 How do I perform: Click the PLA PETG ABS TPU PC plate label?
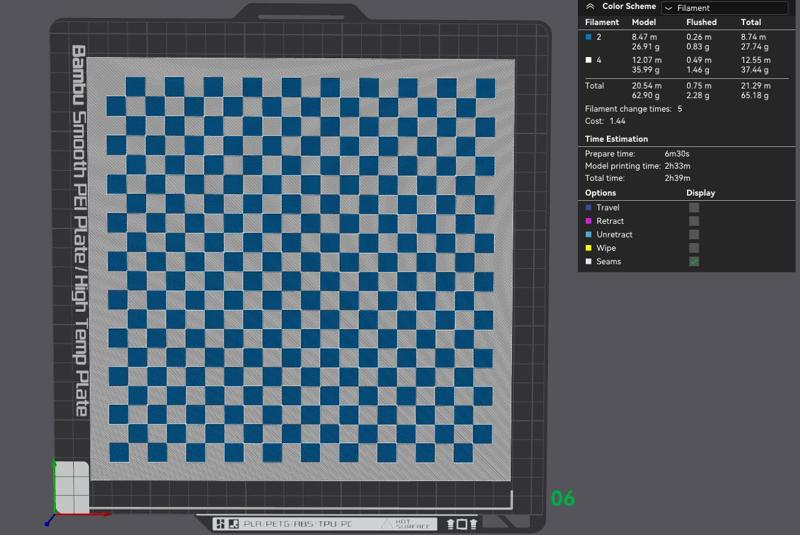[x=298, y=524]
